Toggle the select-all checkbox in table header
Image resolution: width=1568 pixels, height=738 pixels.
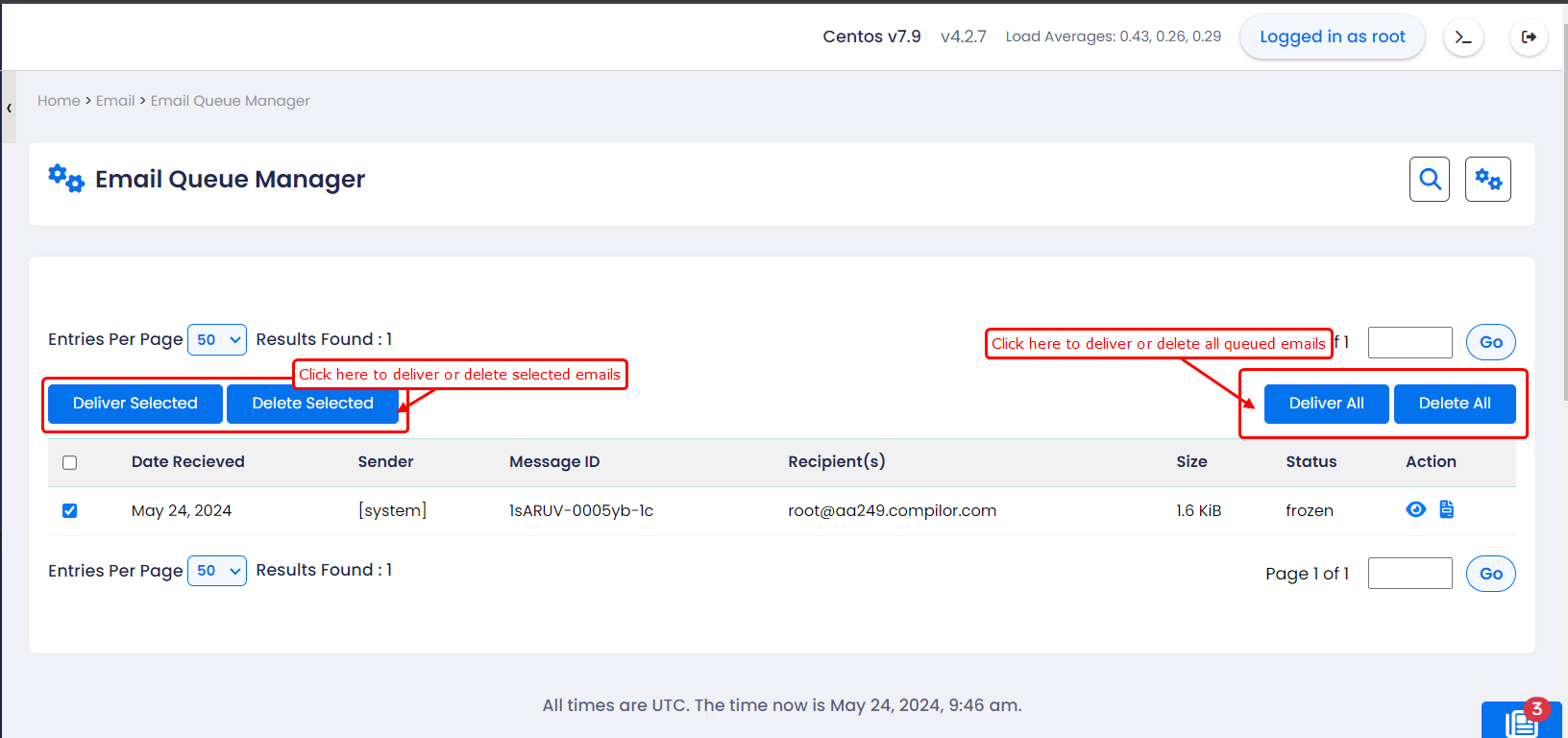tap(70, 462)
